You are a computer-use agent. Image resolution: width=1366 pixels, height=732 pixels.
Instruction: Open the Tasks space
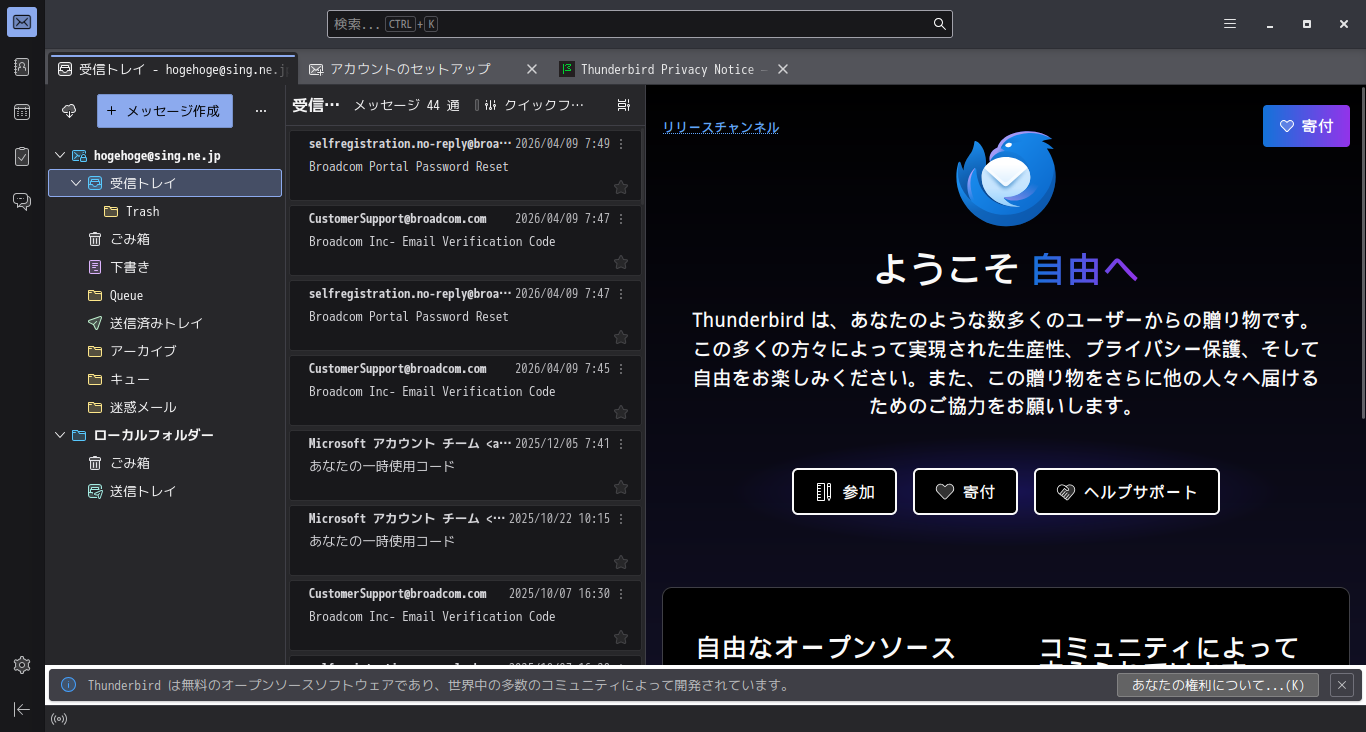point(22,157)
